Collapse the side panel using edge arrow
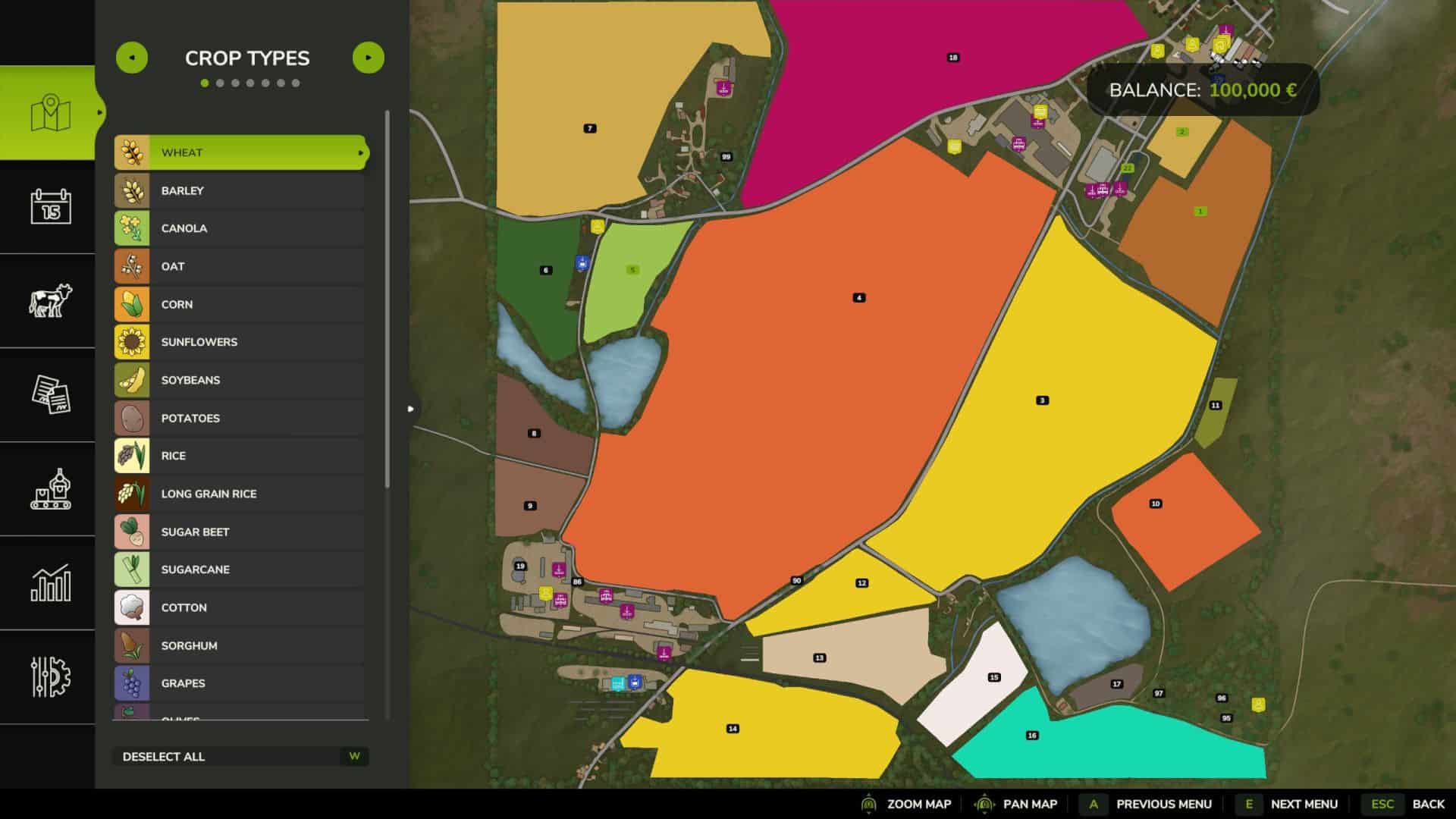 tap(410, 409)
